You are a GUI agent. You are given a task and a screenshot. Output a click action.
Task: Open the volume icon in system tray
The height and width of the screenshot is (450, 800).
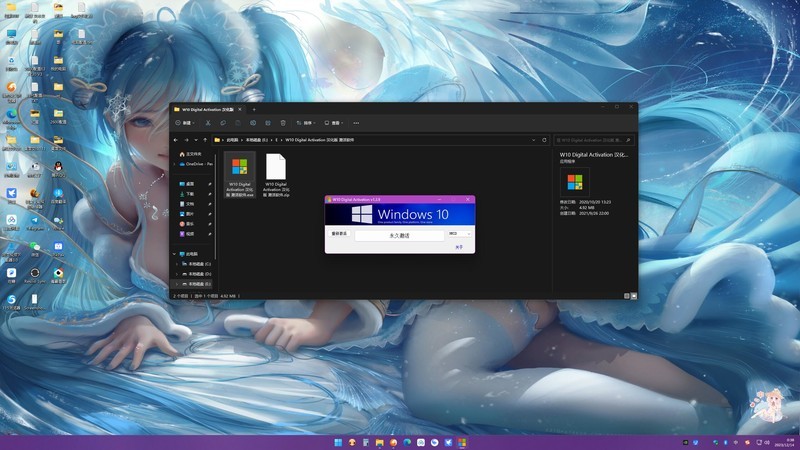(x=767, y=442)
